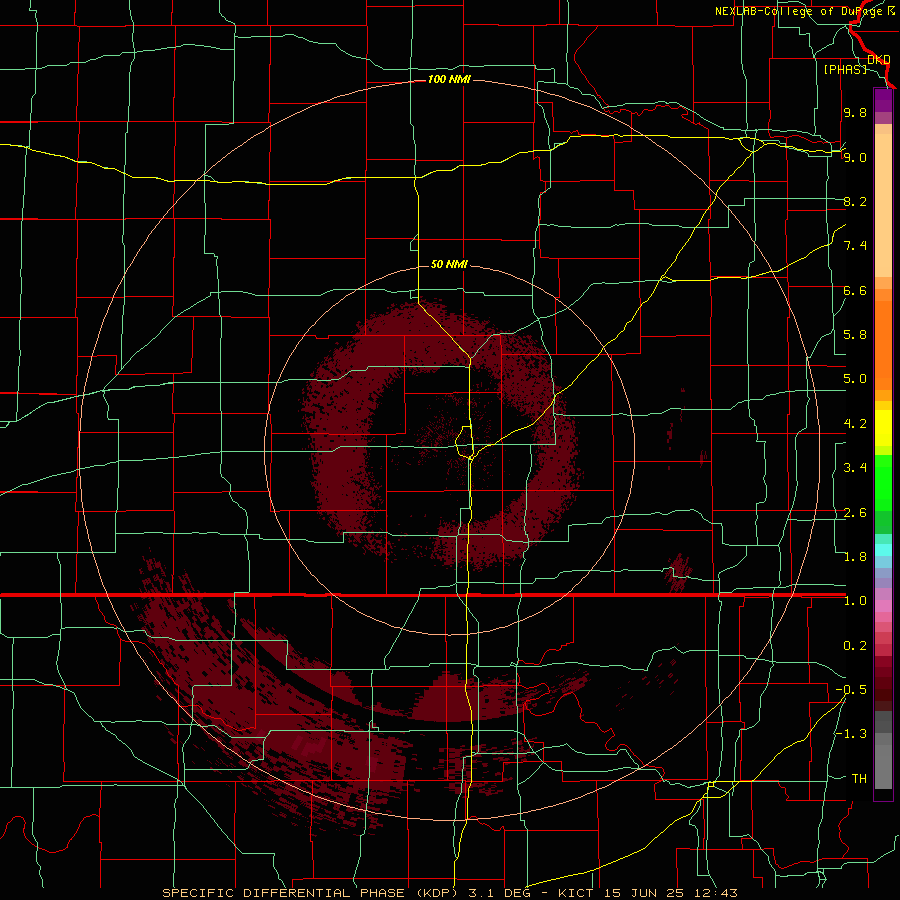Click the 100 NMI range ring label

point(449,79)
